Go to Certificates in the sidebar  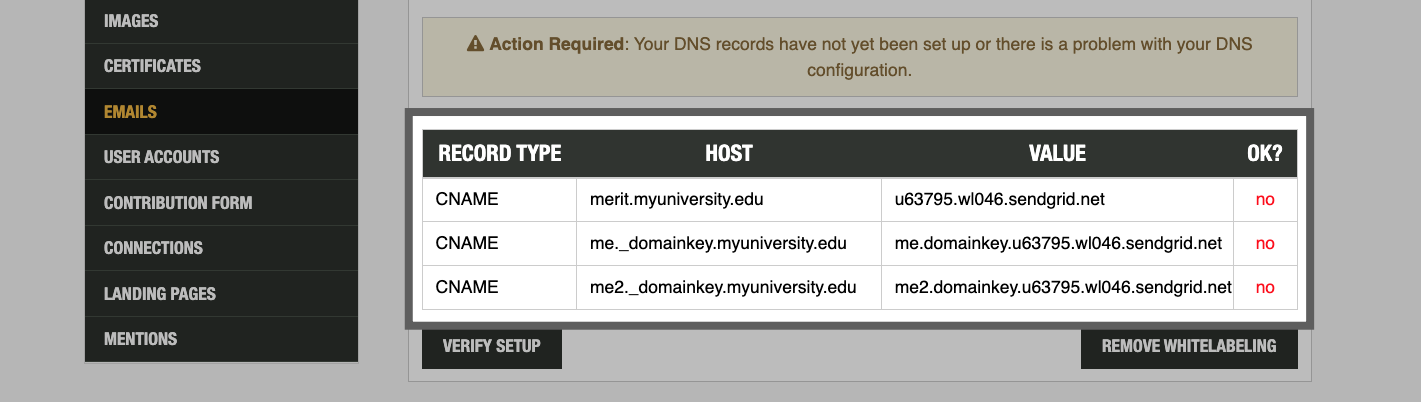[x=152, y=66]
